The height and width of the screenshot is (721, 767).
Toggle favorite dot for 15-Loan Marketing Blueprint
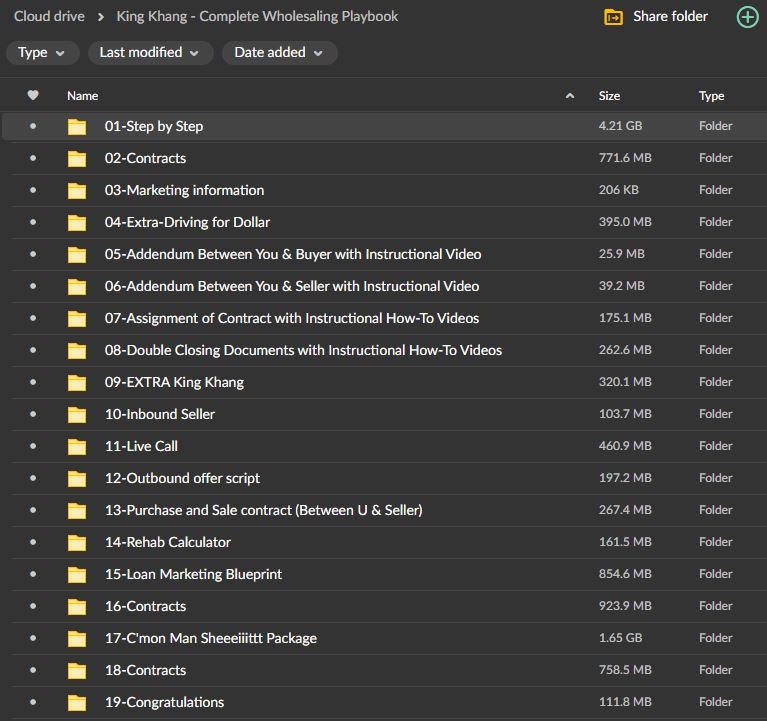[33, 574]
